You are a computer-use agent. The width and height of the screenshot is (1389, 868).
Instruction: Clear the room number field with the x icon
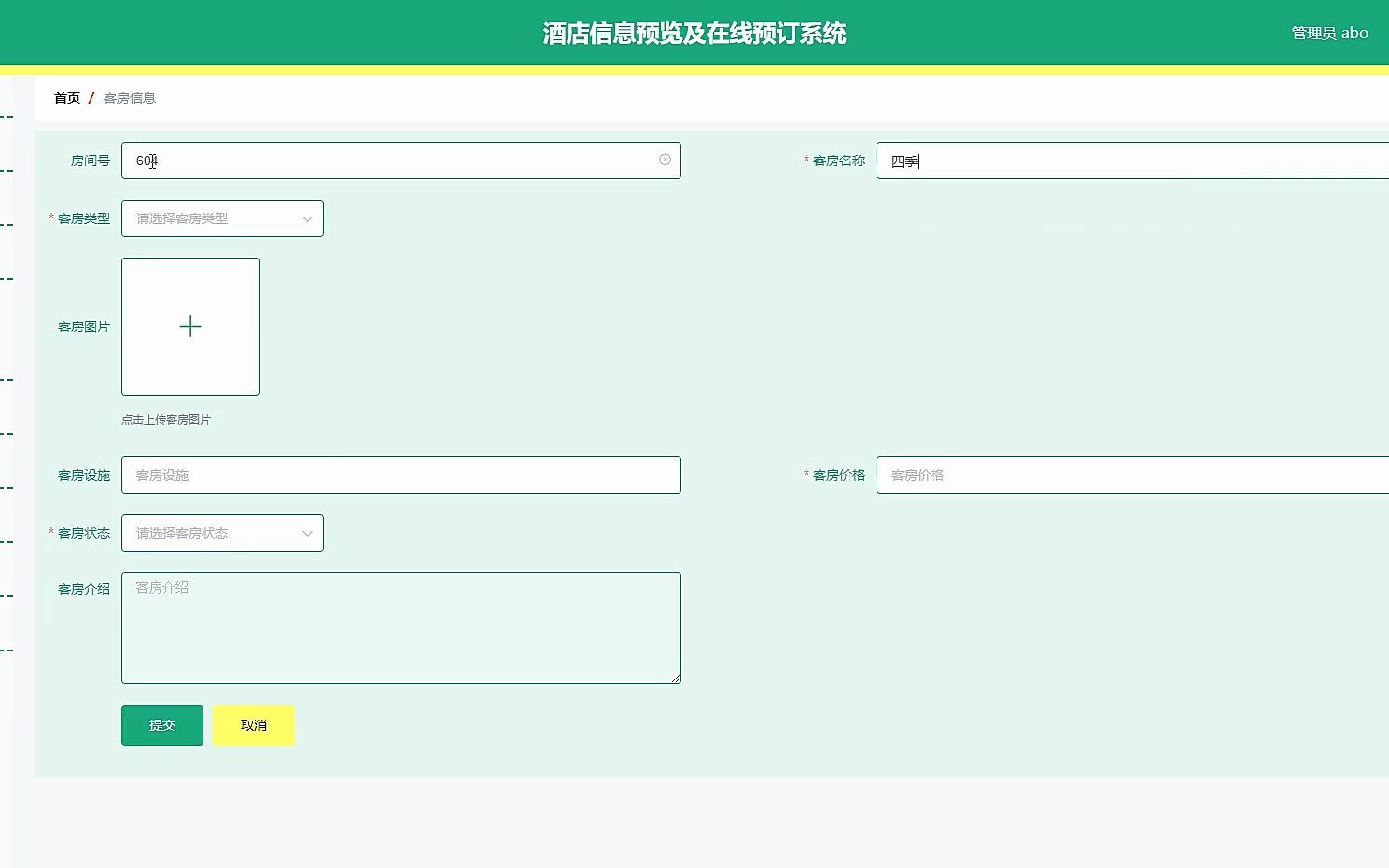(x=665, y=160)
